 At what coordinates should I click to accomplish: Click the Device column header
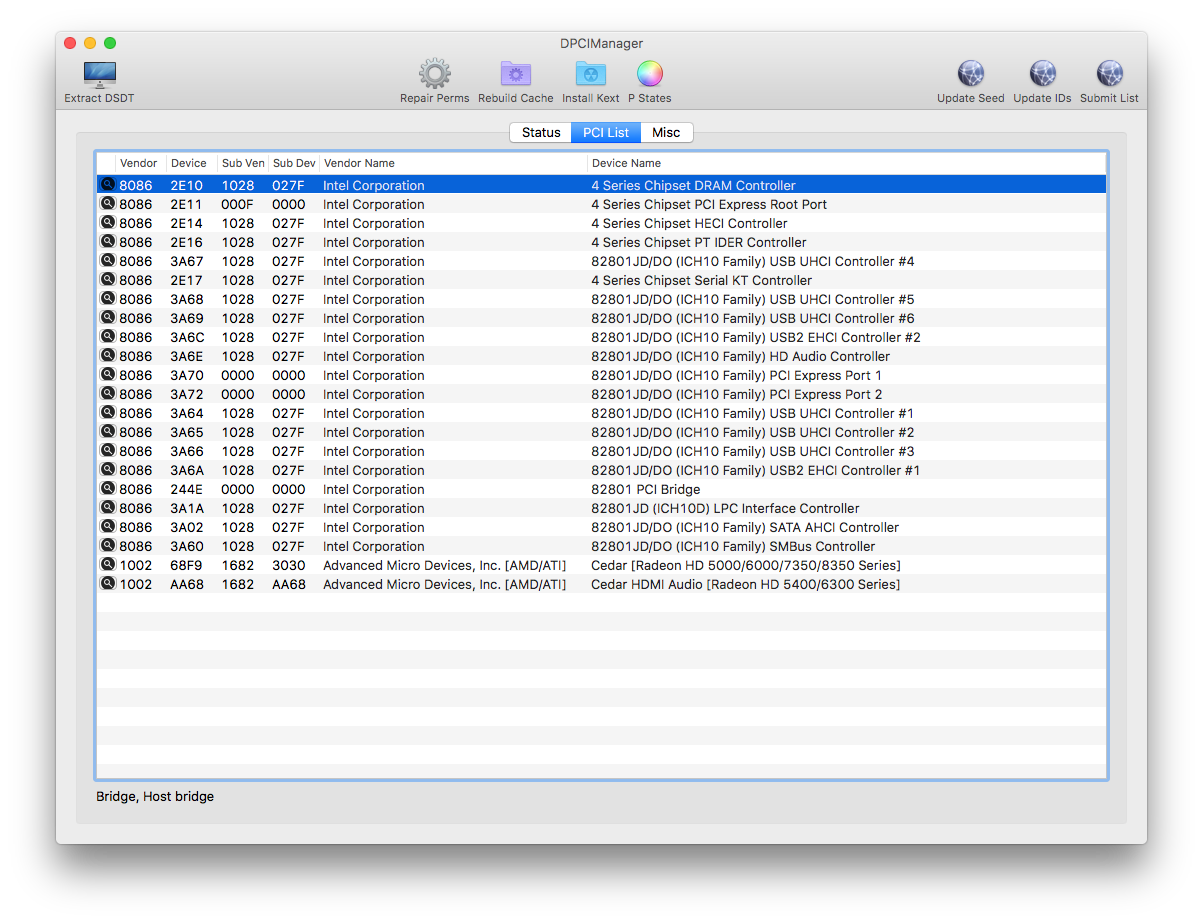coord(189,163)
